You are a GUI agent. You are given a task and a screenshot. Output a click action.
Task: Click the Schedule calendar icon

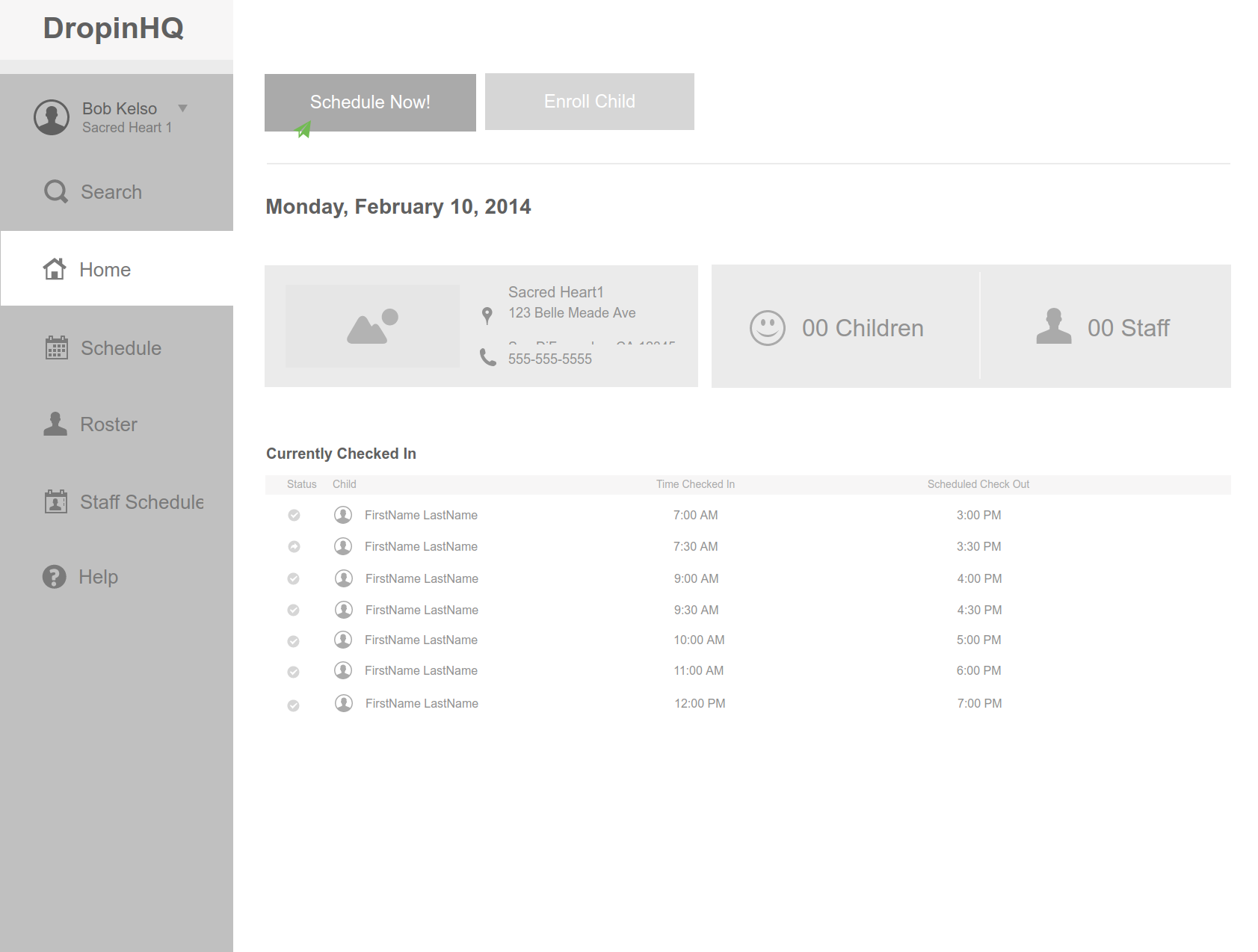(56, 347)
